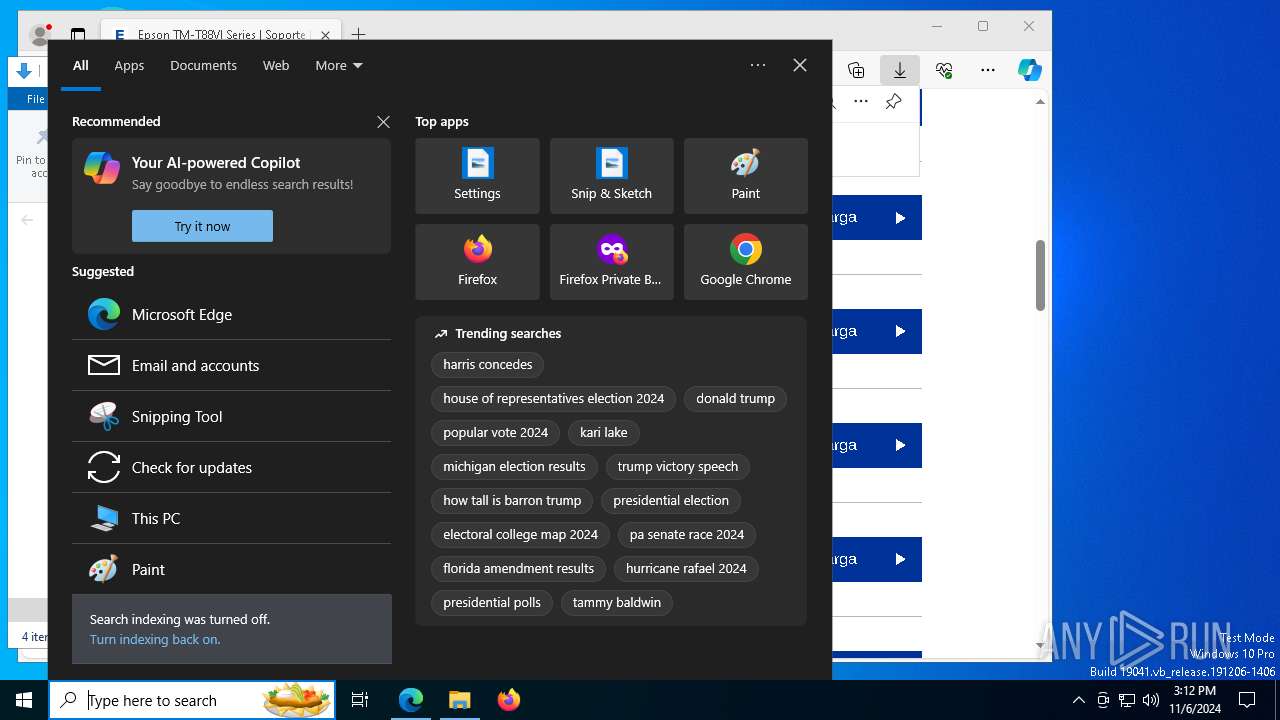Select 'electoral college map 2024' chip
Screen dimensions: 1280x720
521,534
